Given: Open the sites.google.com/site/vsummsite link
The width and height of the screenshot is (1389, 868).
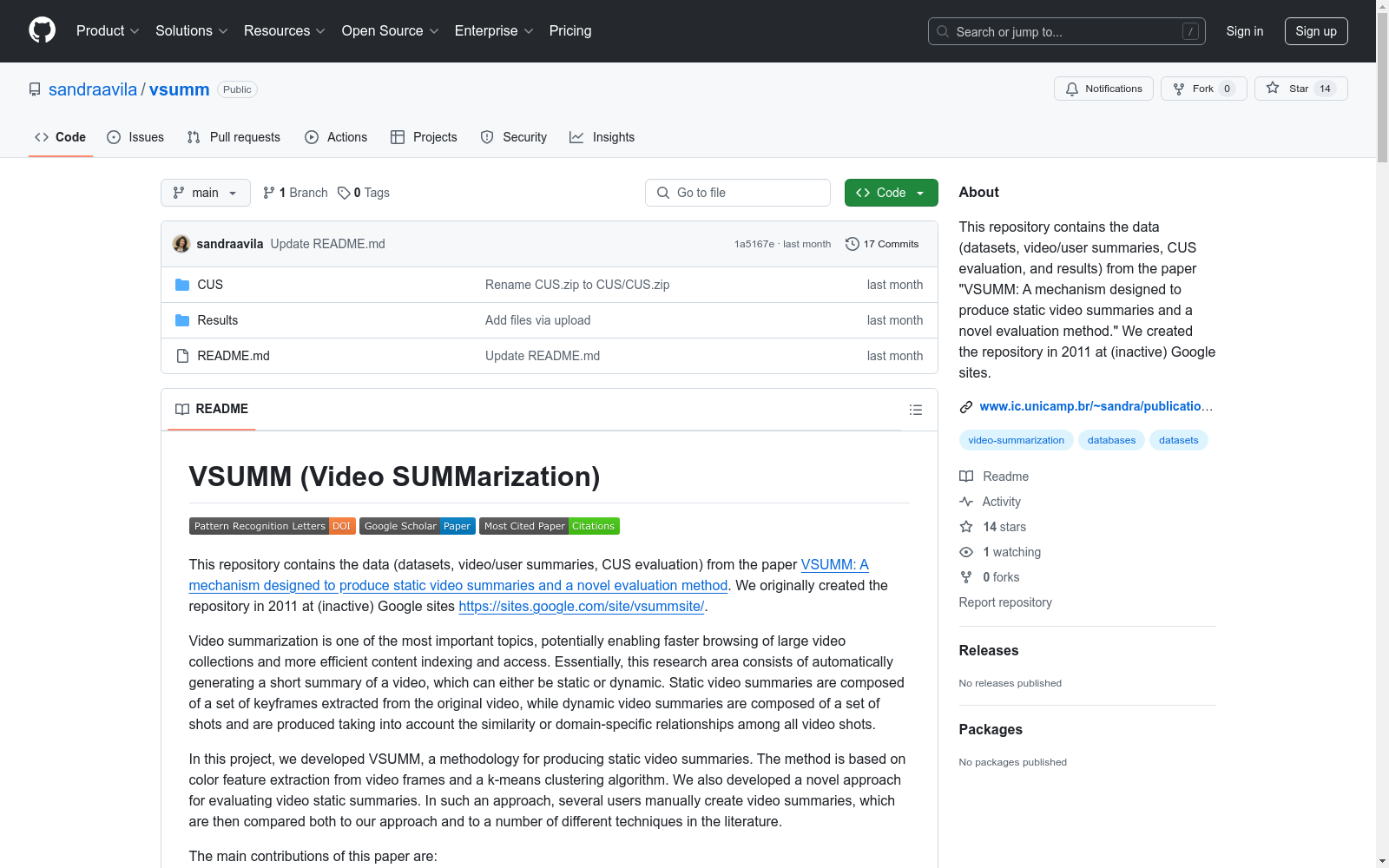Looking at the screenshot, I should pyautogui.click(x=582, y=606).
